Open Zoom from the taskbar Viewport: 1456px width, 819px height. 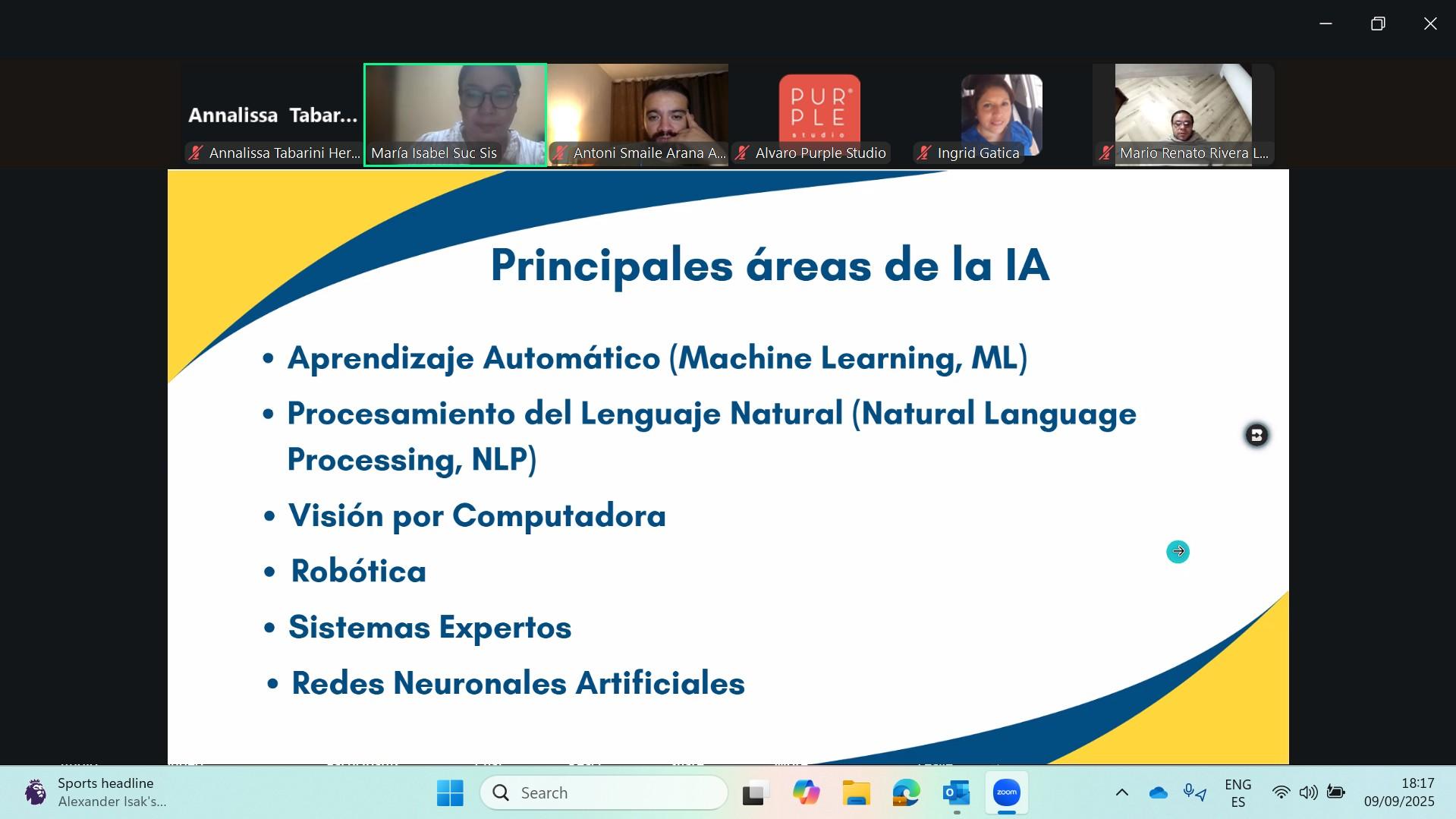pos(1006,792)
